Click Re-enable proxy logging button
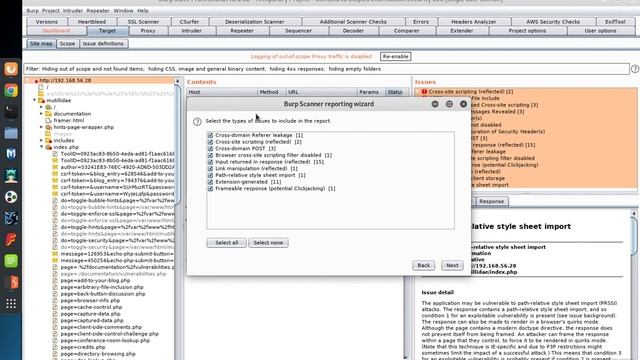Viewport: 640px width, 360px height. pyautogui.click(x=395, y=57)
